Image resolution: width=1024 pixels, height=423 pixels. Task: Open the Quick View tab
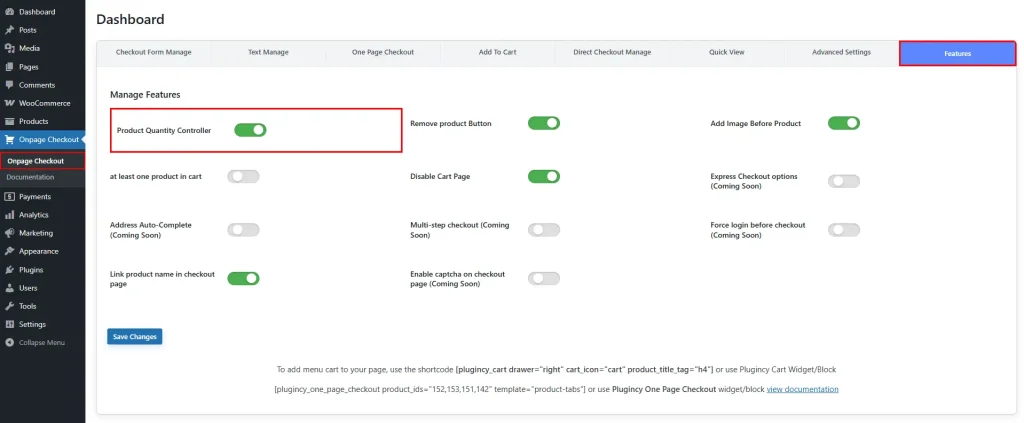[727, 52]
